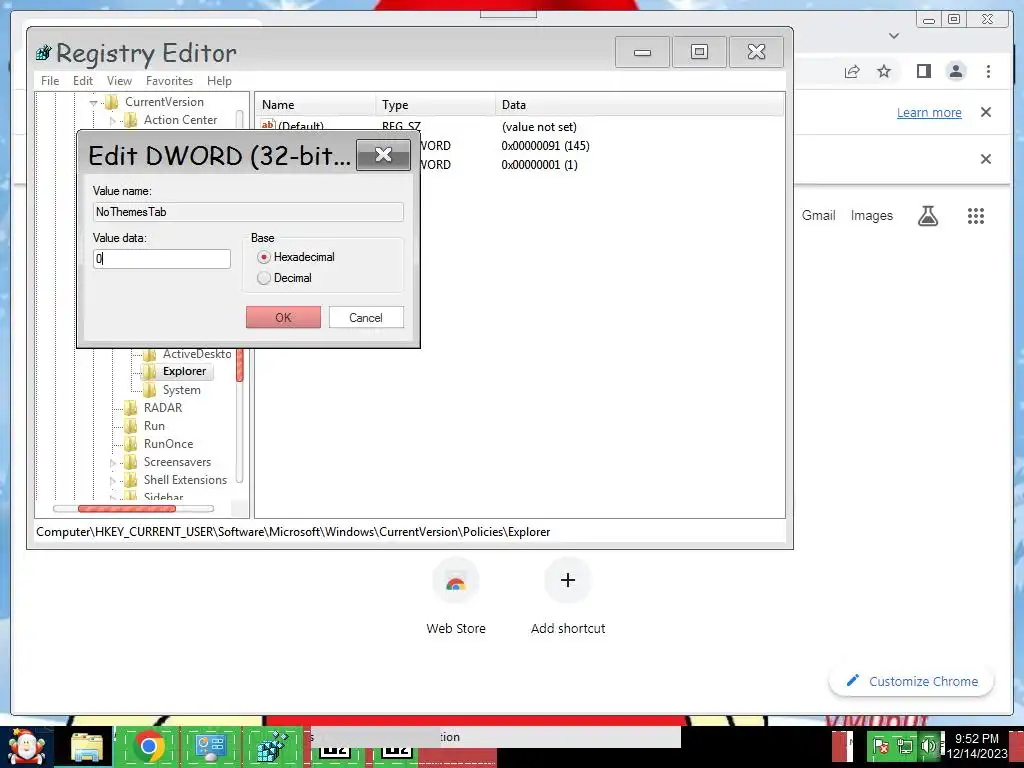Switch to Registry Editor taskbar icon
The height and width of the screenshot is (768, 1024).
point(272,747)
